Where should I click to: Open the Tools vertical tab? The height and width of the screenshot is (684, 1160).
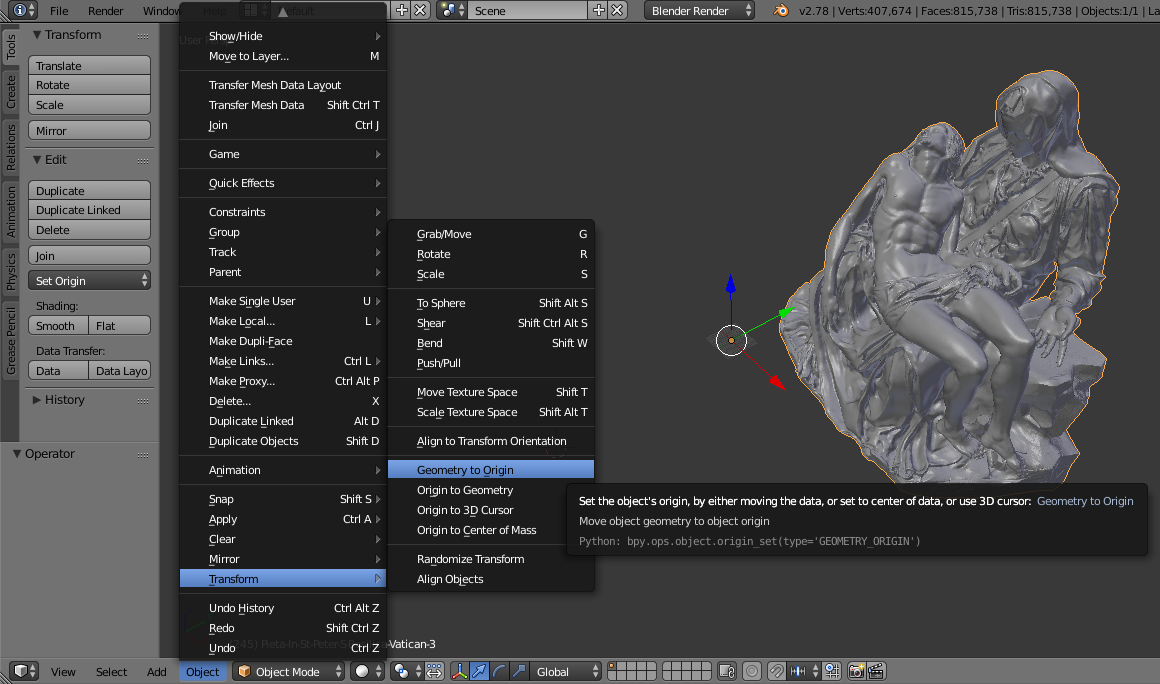pyautogui.click(x=10, y=47)
